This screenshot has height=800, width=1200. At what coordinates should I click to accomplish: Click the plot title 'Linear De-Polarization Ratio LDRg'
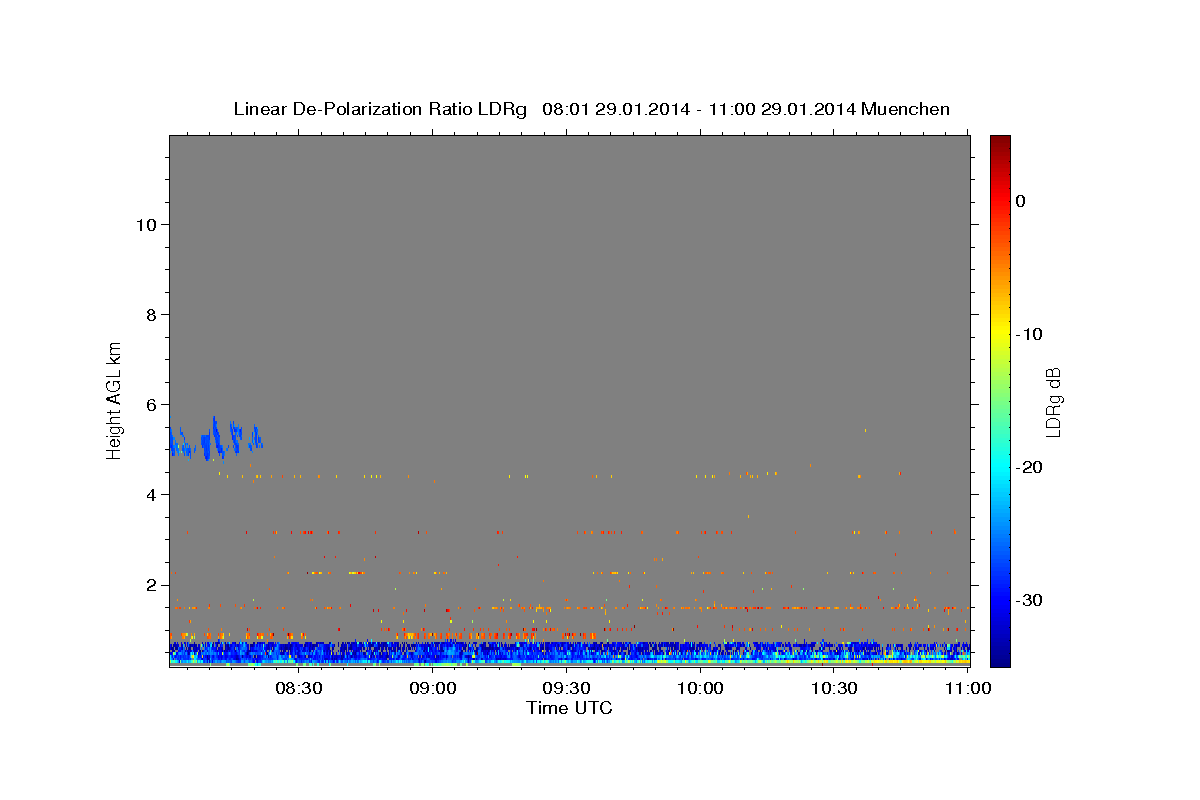point(379,109)
